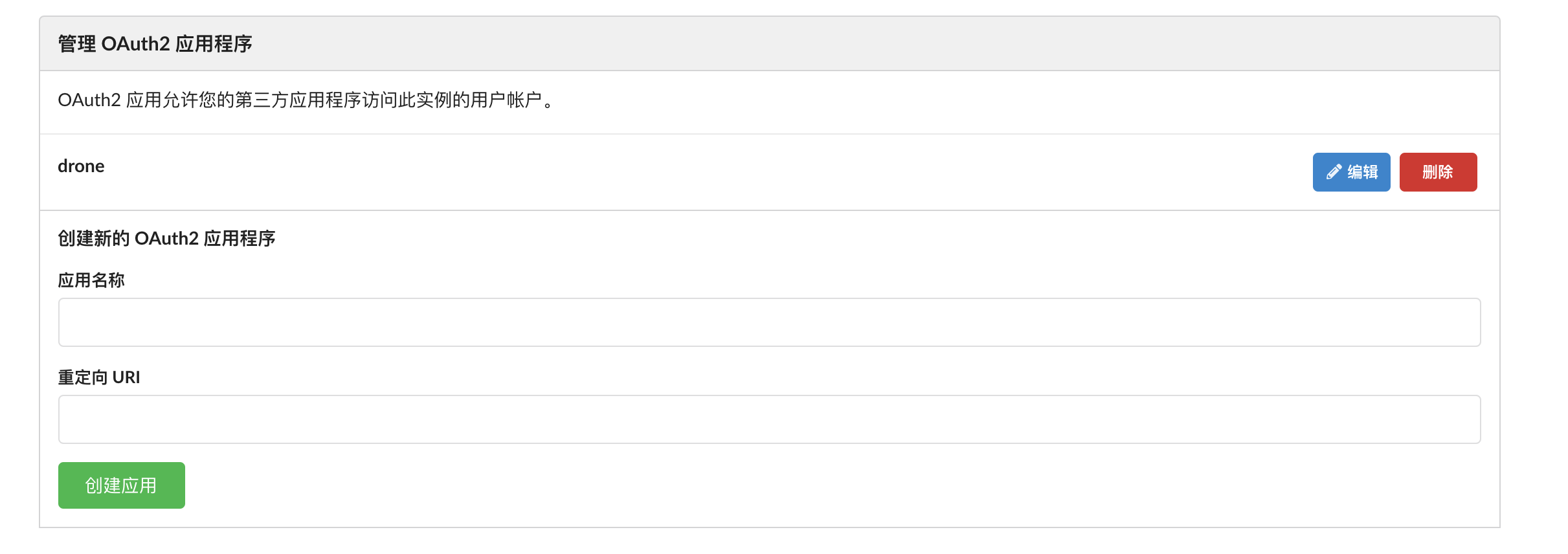Viewport: 1568px width, 554px height.
Task: Focus the 重定向 URI text field
Action: pos(769,419)
